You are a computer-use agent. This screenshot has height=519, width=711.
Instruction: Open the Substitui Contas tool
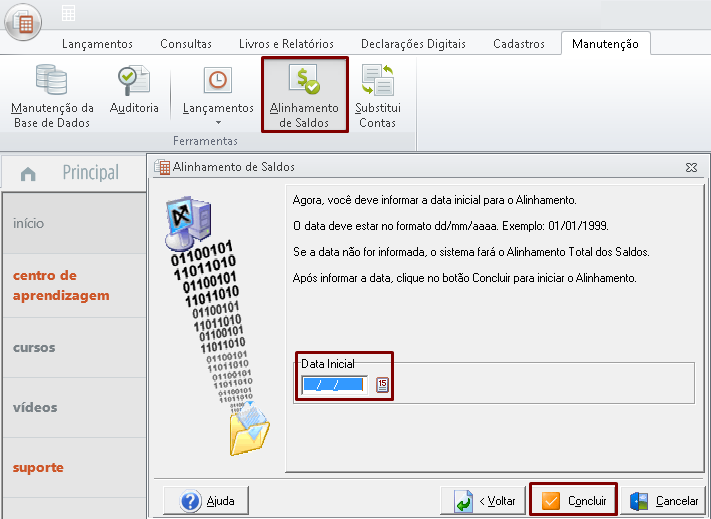coord(378,96)
